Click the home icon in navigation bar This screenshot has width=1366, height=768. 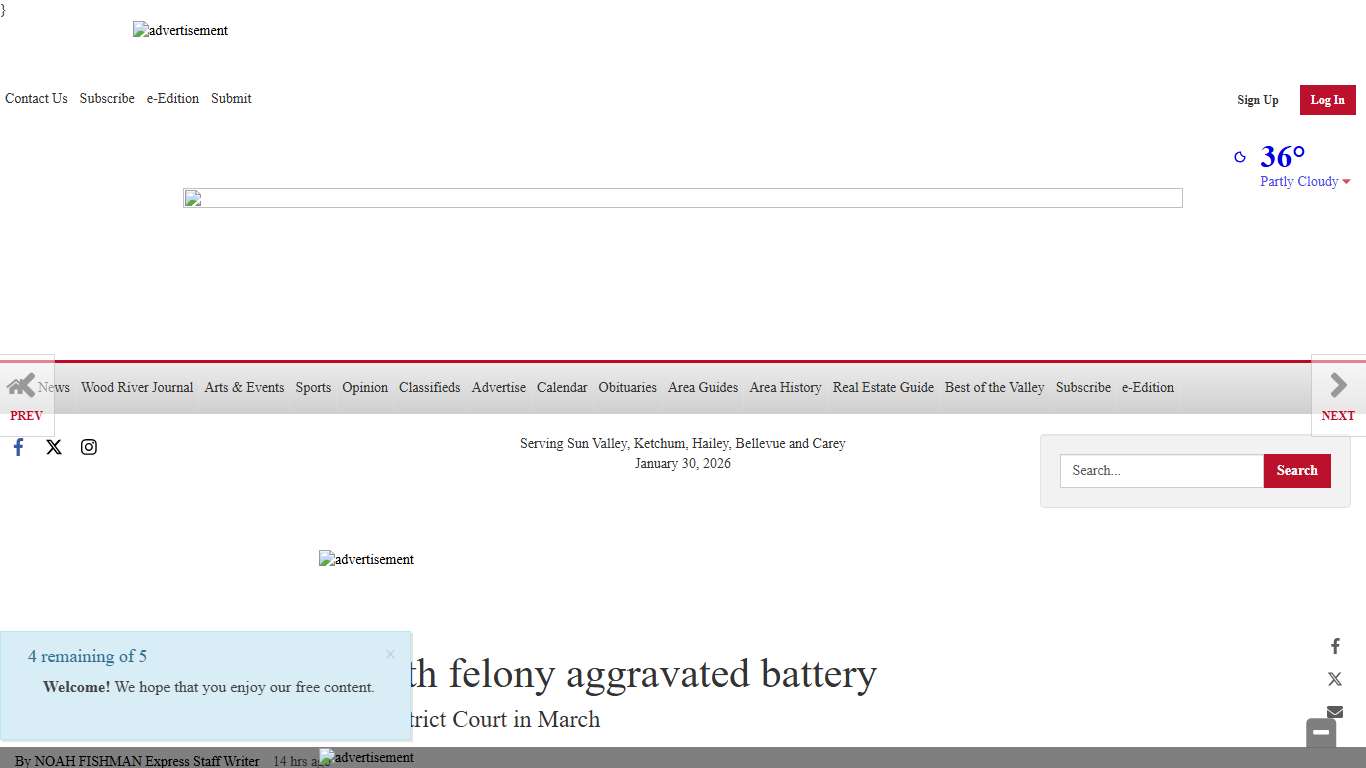click(x=21, y=385)
